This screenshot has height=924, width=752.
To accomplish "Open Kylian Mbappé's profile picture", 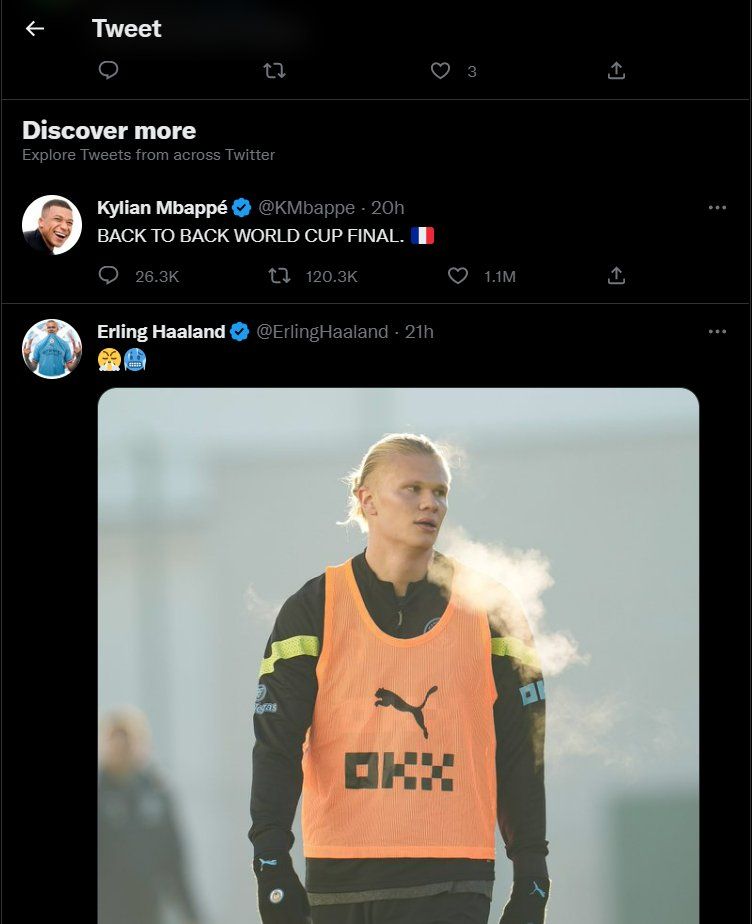I will point(52,225).
